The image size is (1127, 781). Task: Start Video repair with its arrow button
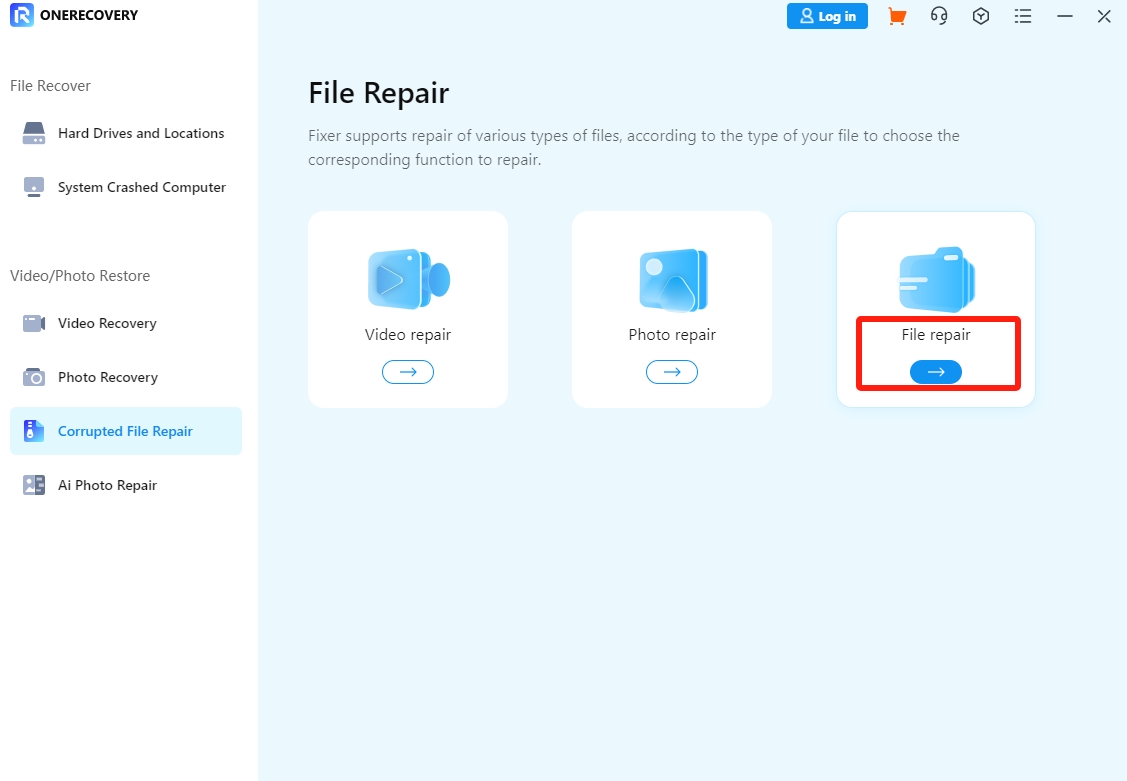[x=408, y=372]
